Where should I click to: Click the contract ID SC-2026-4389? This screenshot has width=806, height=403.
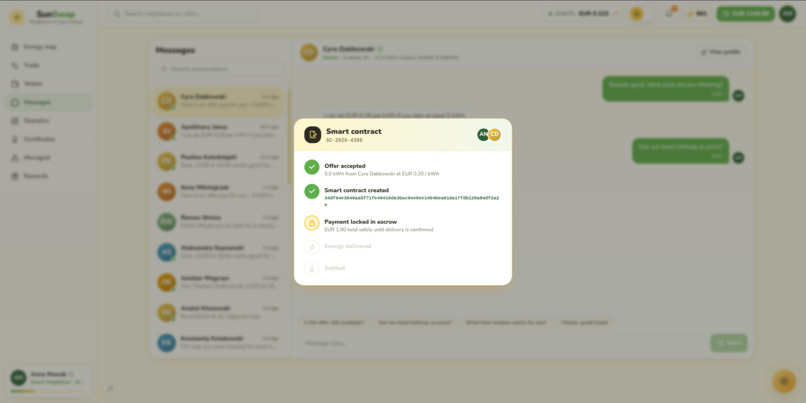point(344,140)
